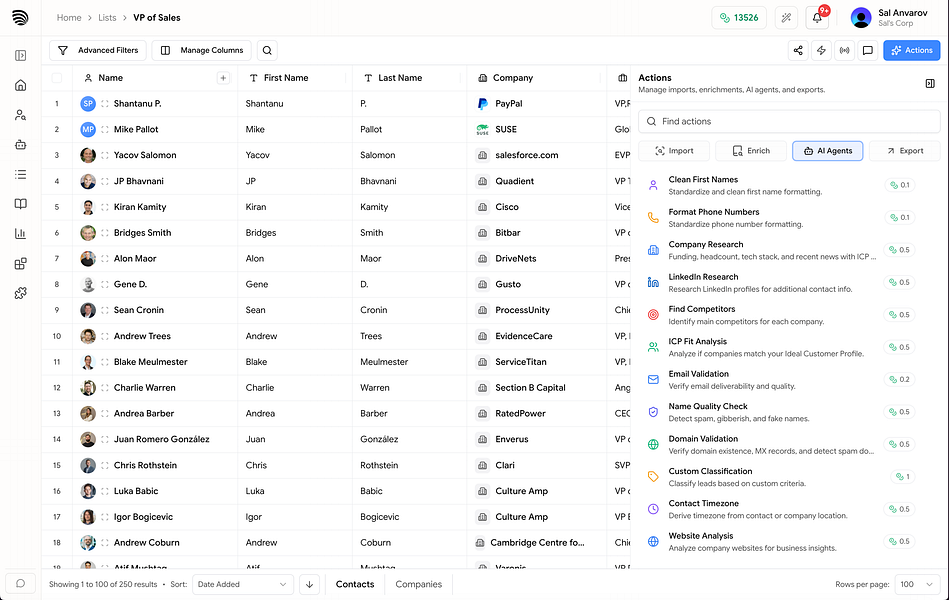Open the integrations puzzle sidebar icon

[21, 293]
